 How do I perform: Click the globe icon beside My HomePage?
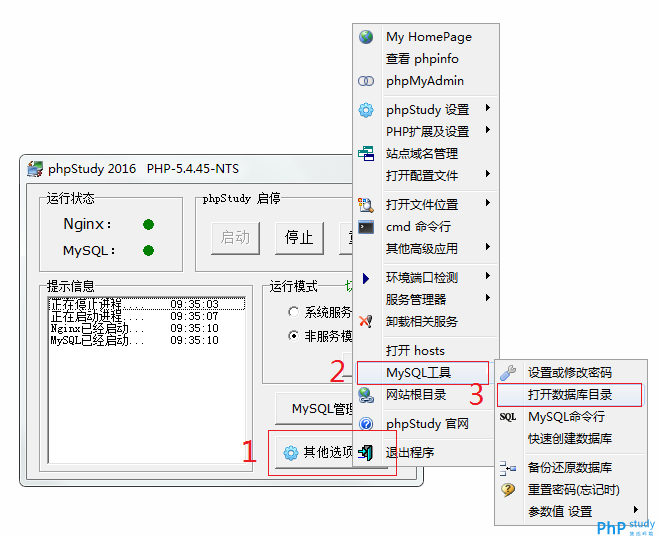366,37
